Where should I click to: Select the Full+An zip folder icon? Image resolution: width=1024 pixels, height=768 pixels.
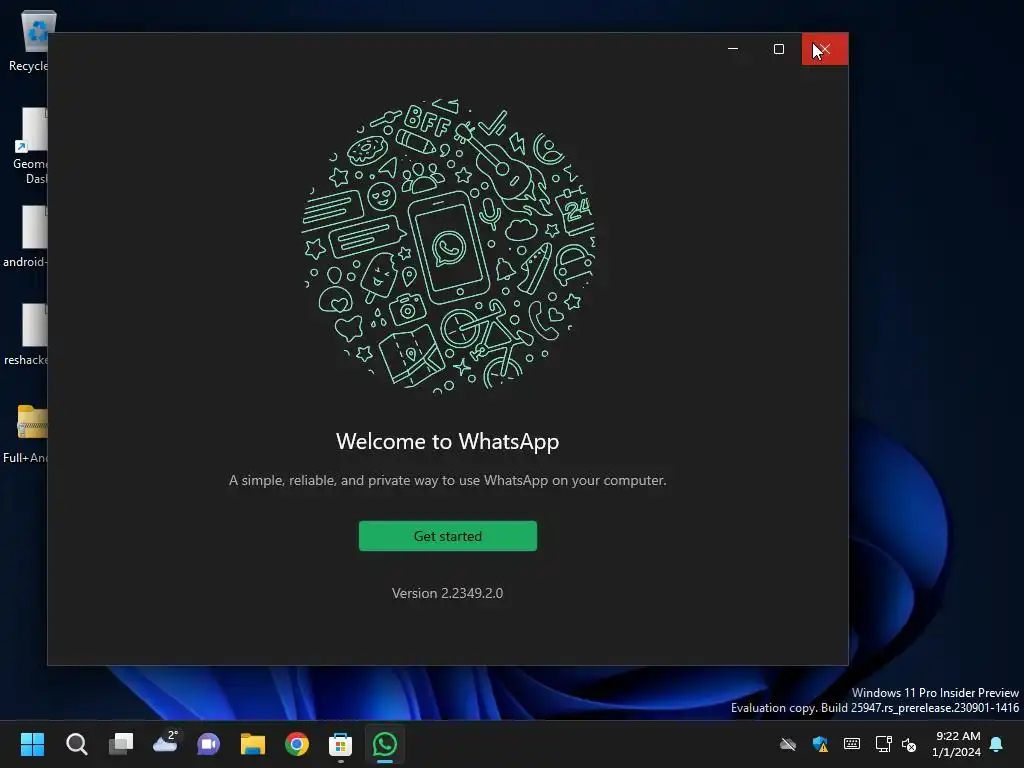(x=26, y=434)
